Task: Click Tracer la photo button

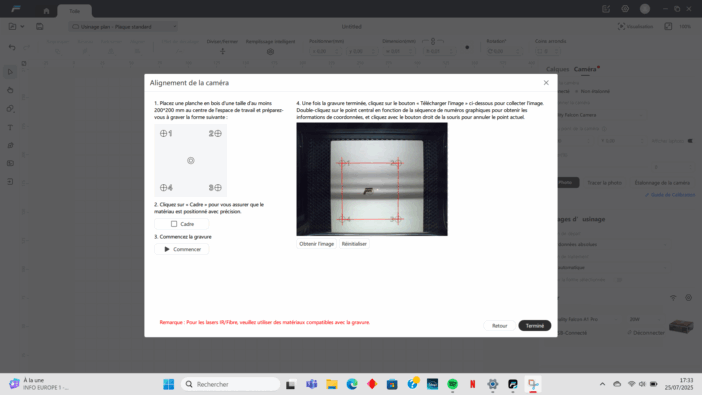Action: [604, 183]
